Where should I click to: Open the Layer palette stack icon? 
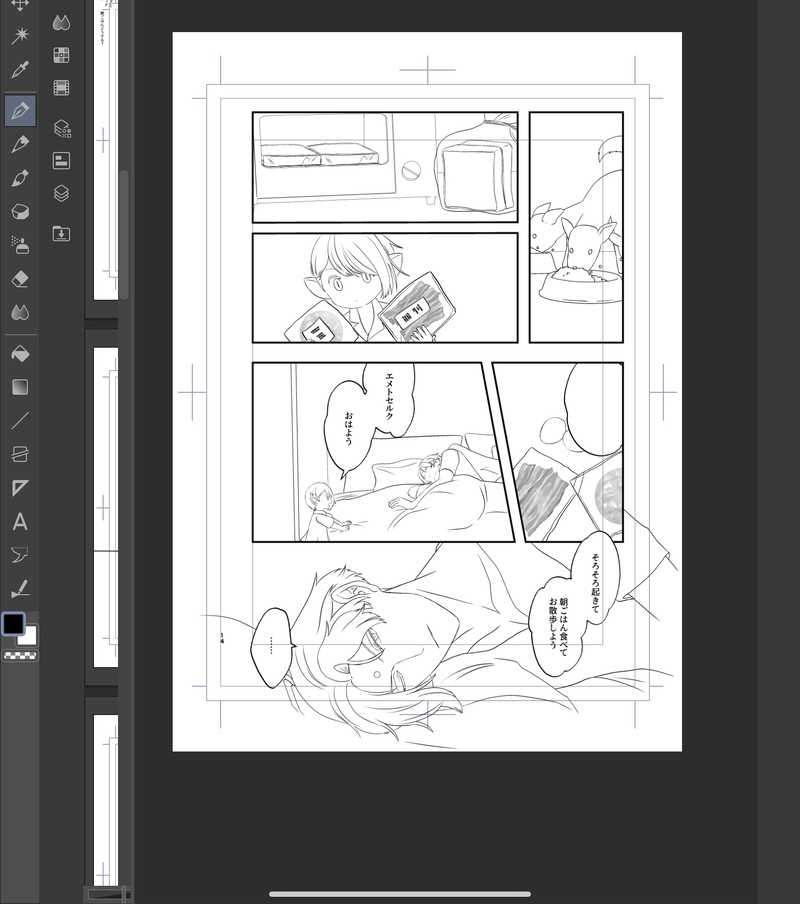(x=61, y=193)
